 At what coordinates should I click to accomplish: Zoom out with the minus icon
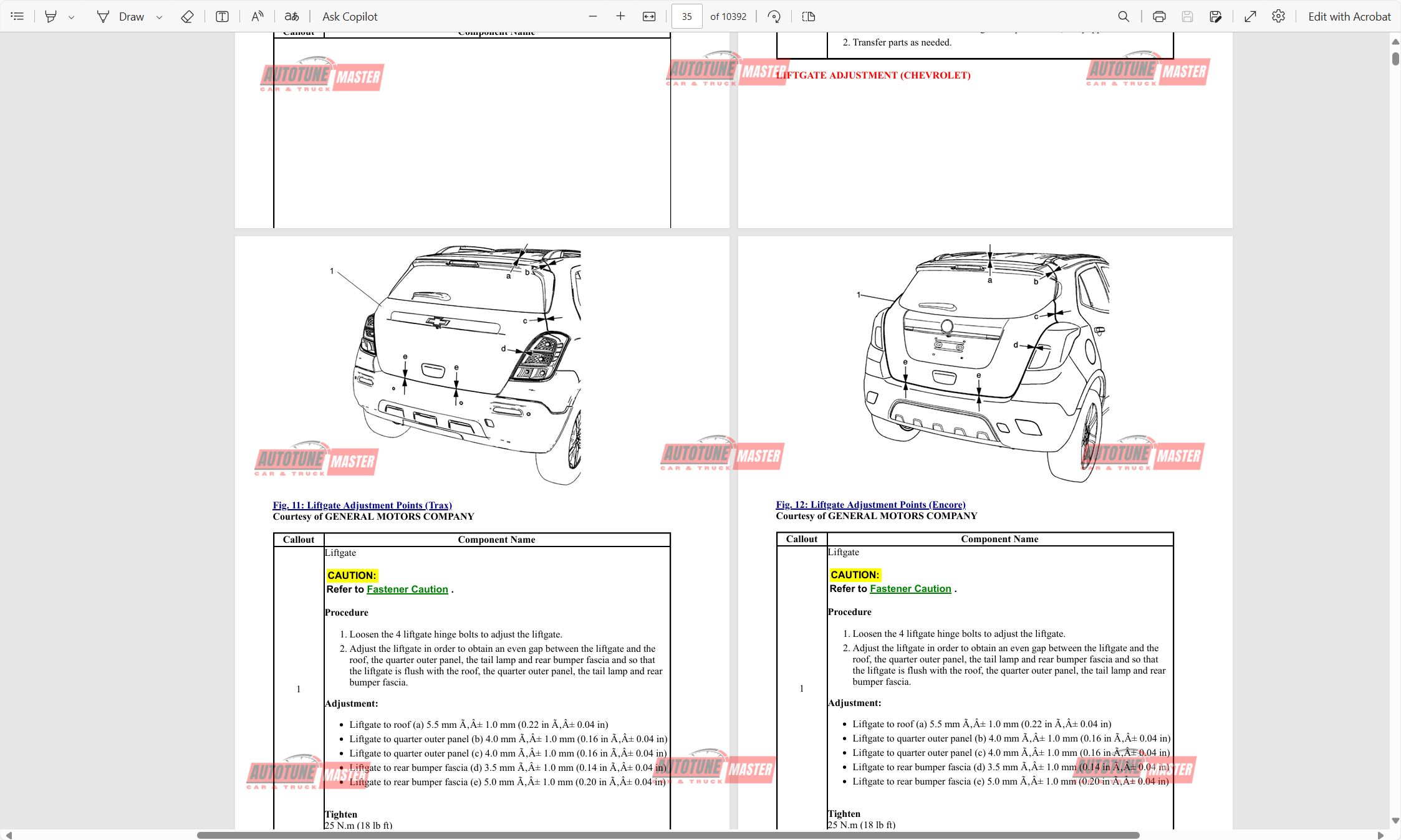click(x=593, y=17)
